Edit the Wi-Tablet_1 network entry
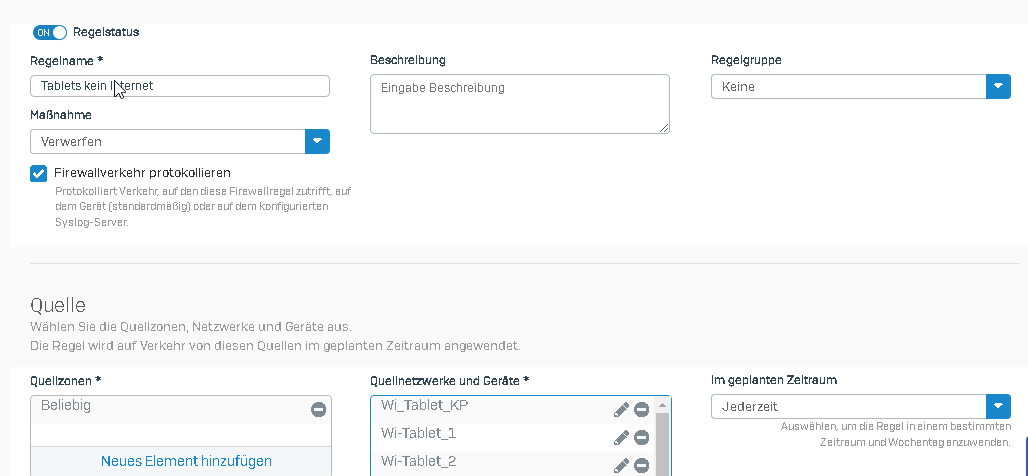Viewport: 1028px width, 476px height. point(621,437)
